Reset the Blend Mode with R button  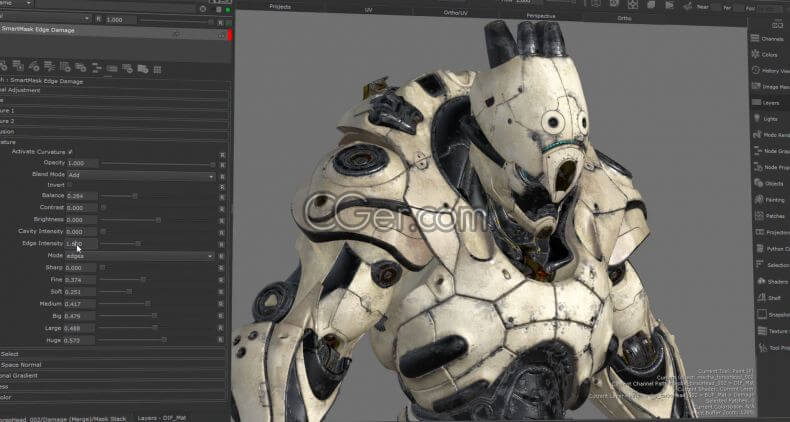pos(222,176)
